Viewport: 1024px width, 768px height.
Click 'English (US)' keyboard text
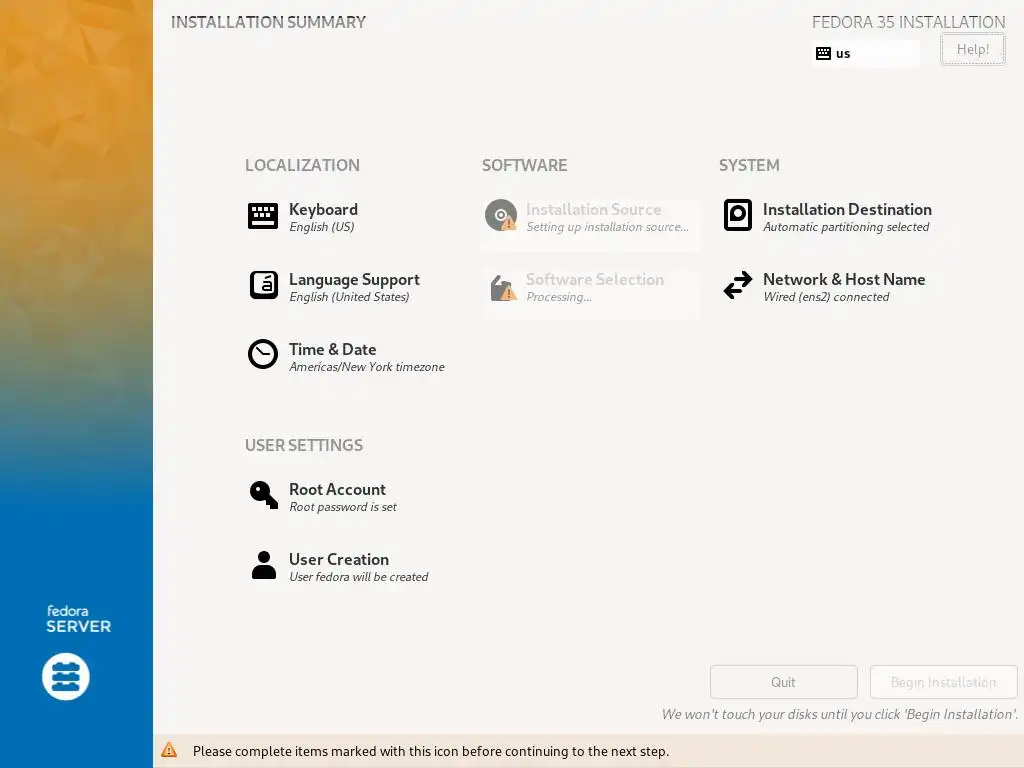click(322, 227)
